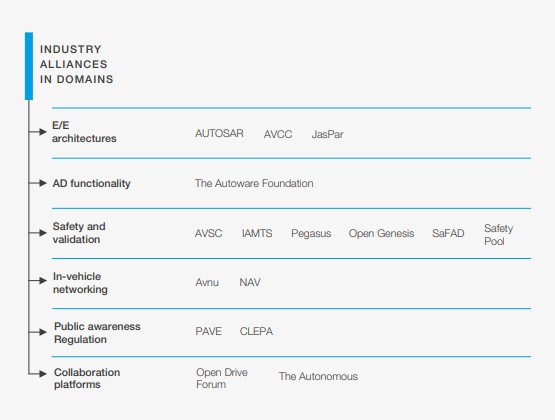Click Pegasus in the safety row
The height and width of the screenshot is (420, 555).
point(311,234)
